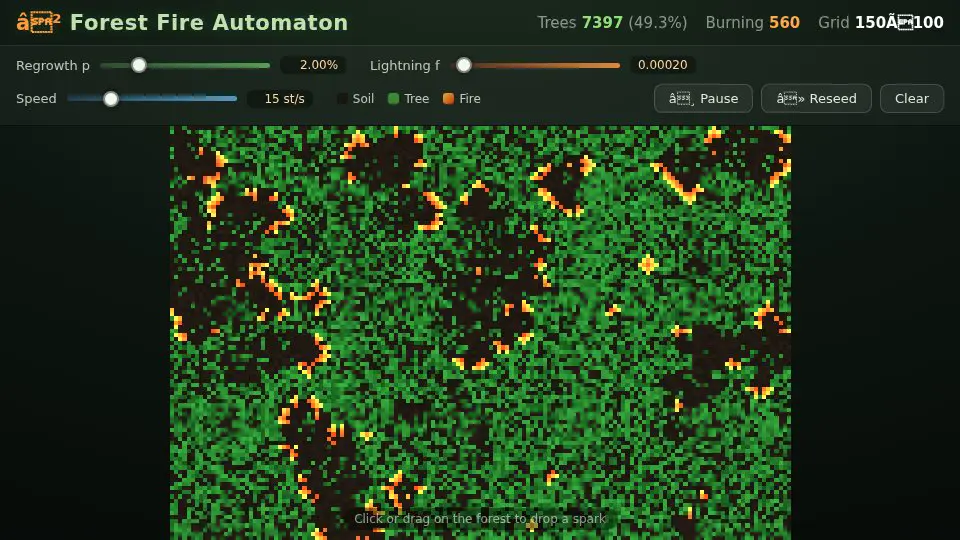Click the Trees count 7397
This screenshot has width=960, height=540.
point(602,23)
